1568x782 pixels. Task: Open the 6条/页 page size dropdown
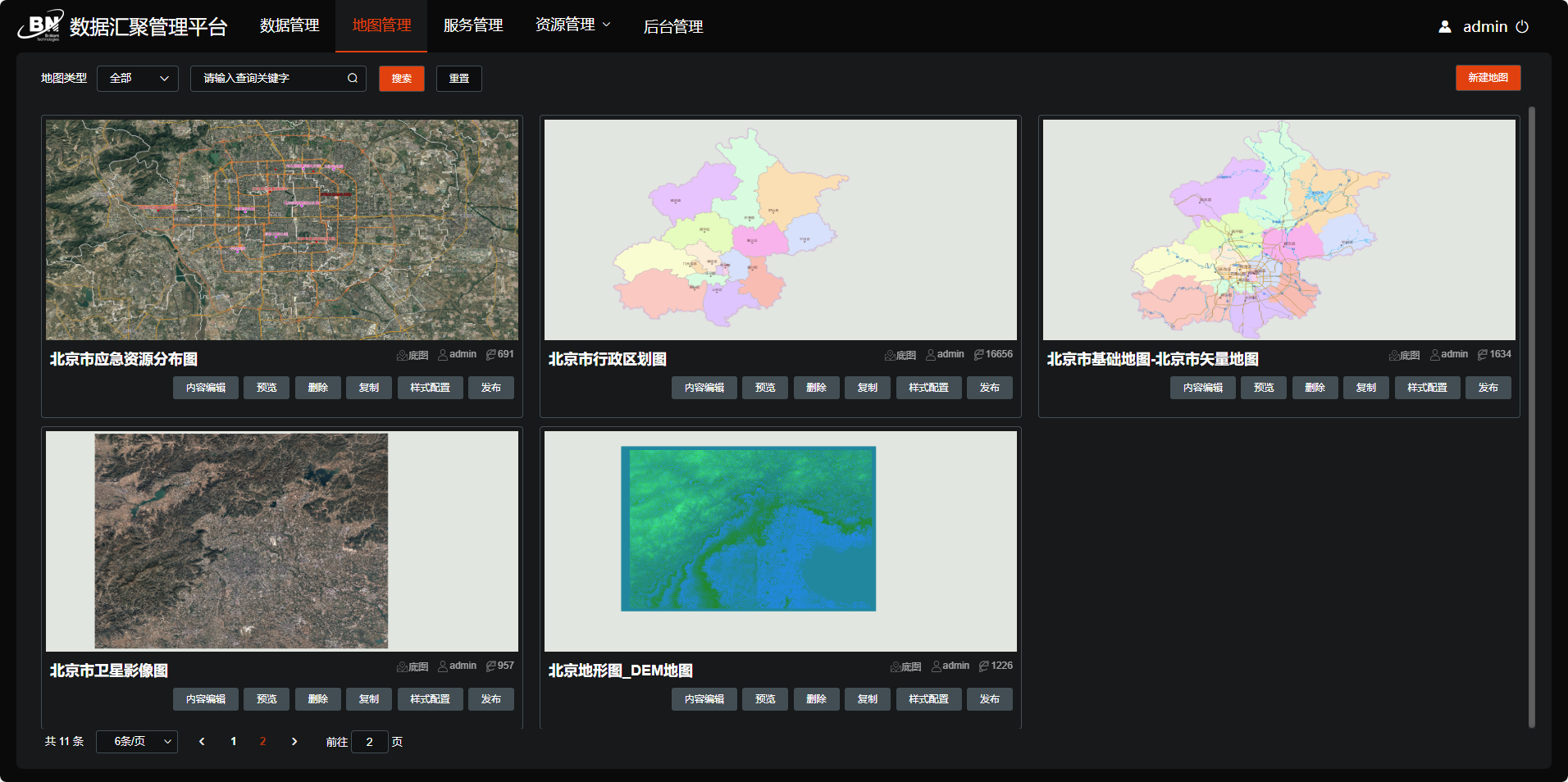(137, 742)
